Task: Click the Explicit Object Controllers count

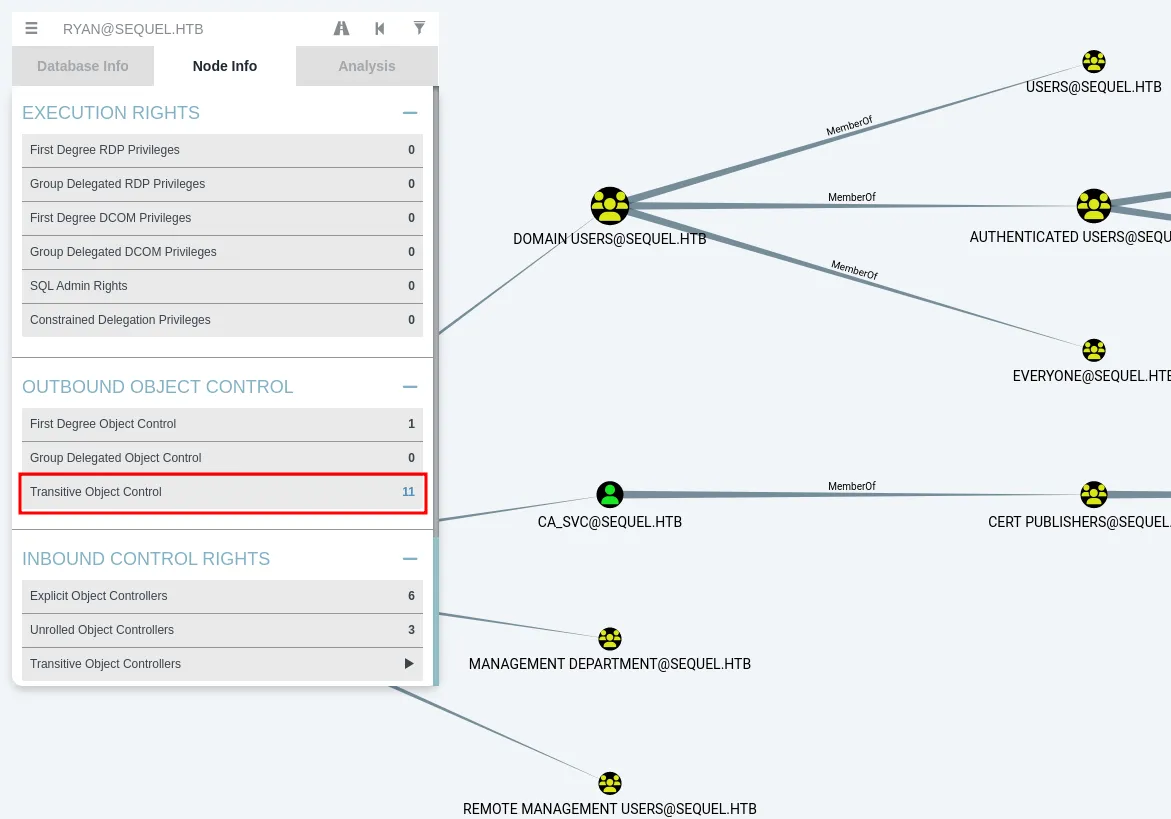Action: [411, 596]
